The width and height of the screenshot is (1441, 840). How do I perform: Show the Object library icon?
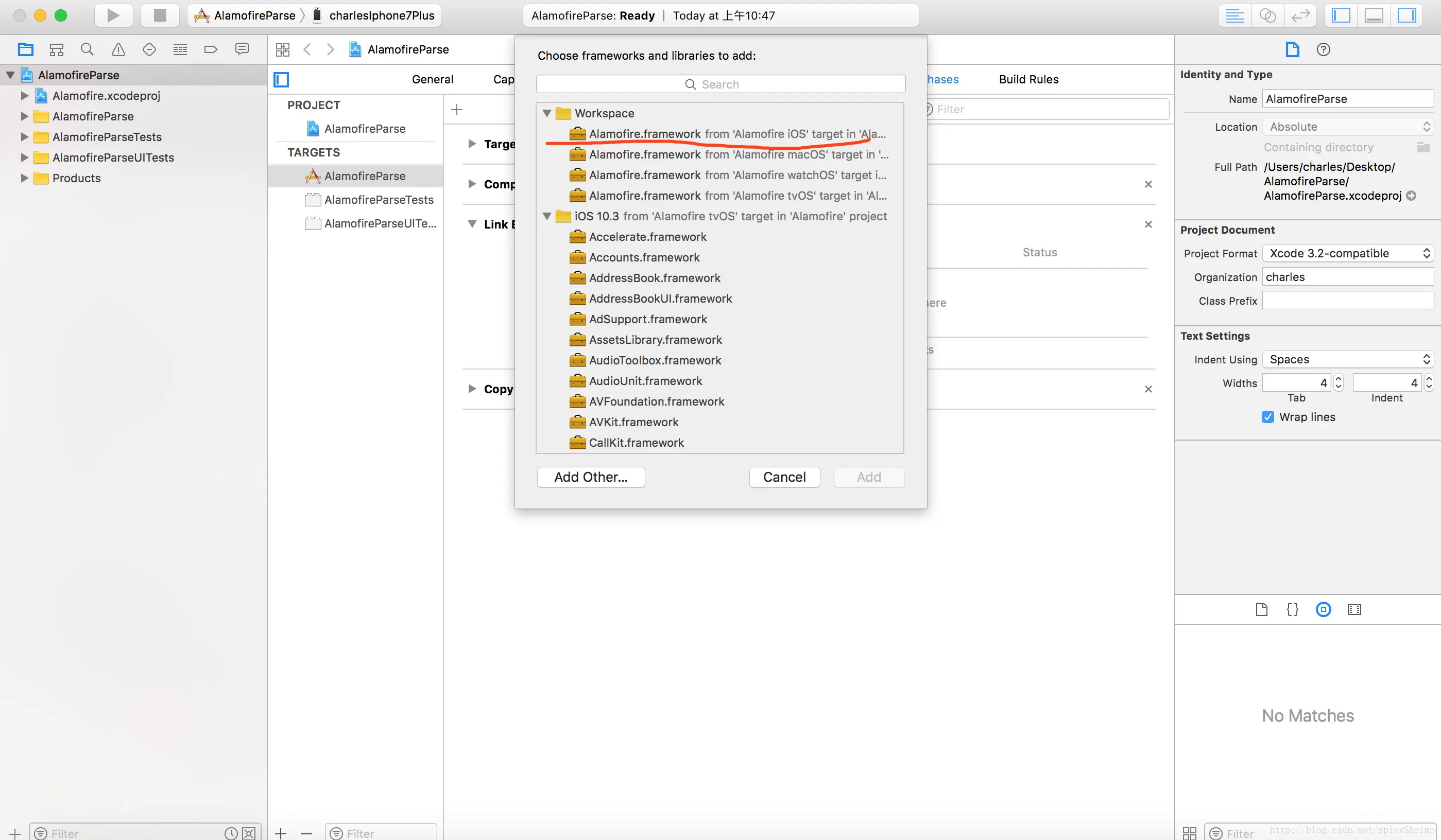[1323, 609]
